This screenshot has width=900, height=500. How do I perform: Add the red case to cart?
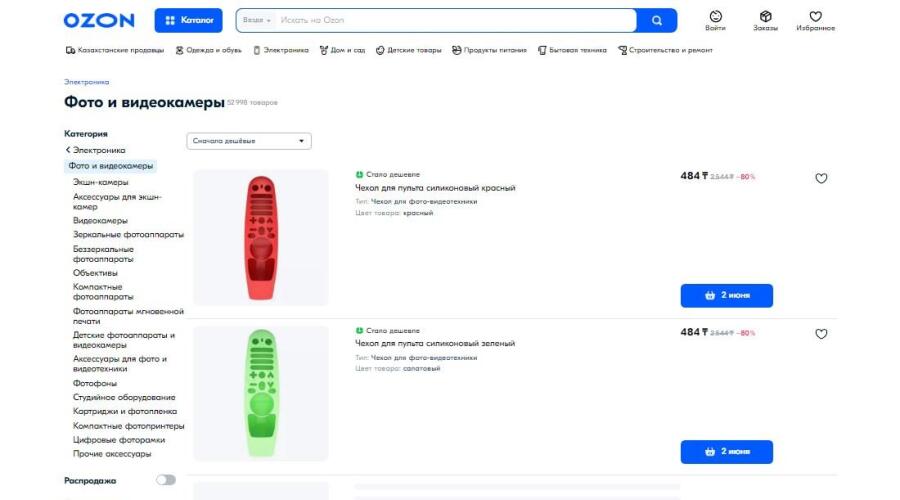click(x=726, y=296)
